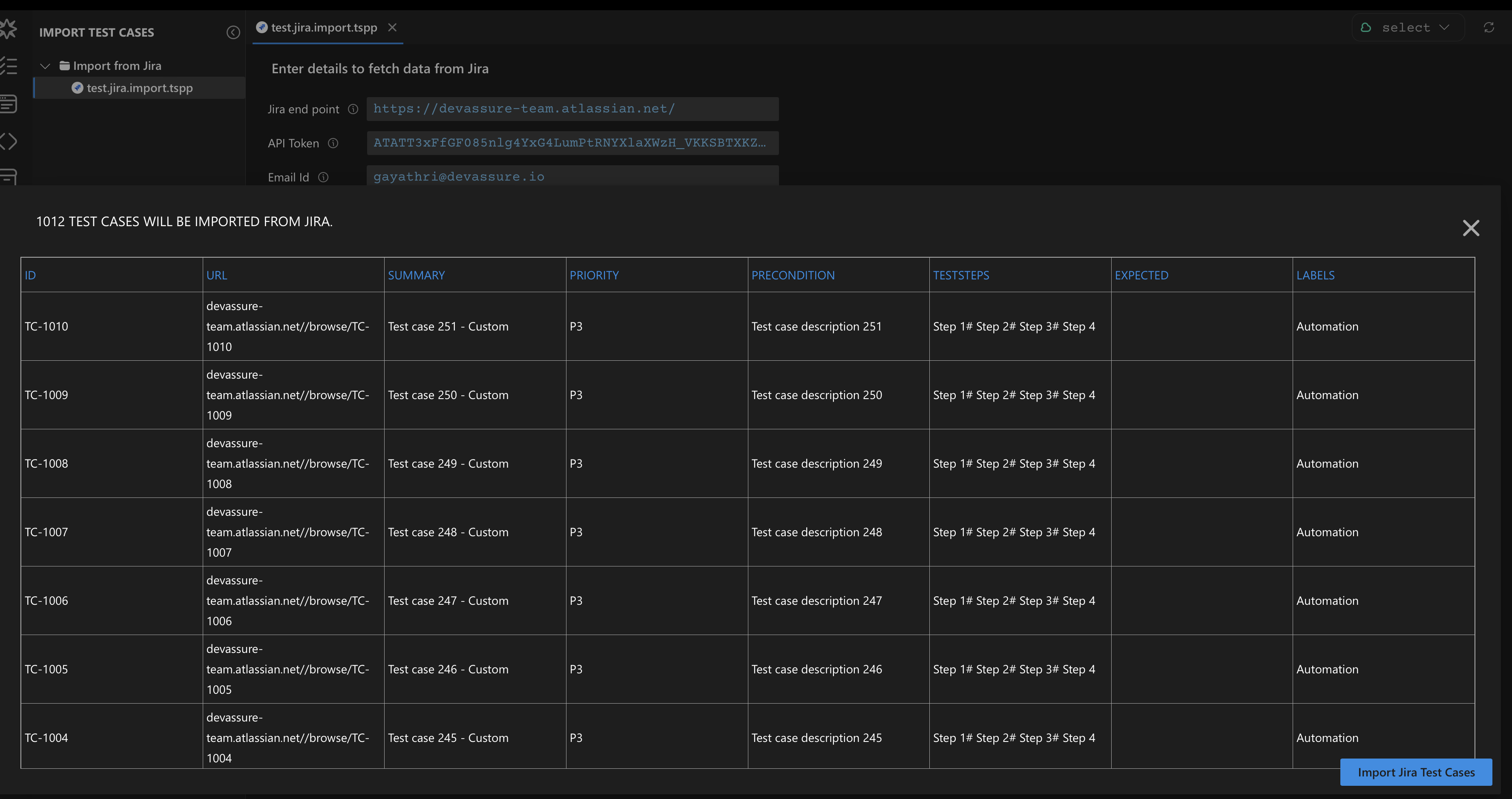Image resolution: width=1512 pixels, height=799 pixels.
Task: Click the info icon next to Jira end point
Action: (353, 109)
